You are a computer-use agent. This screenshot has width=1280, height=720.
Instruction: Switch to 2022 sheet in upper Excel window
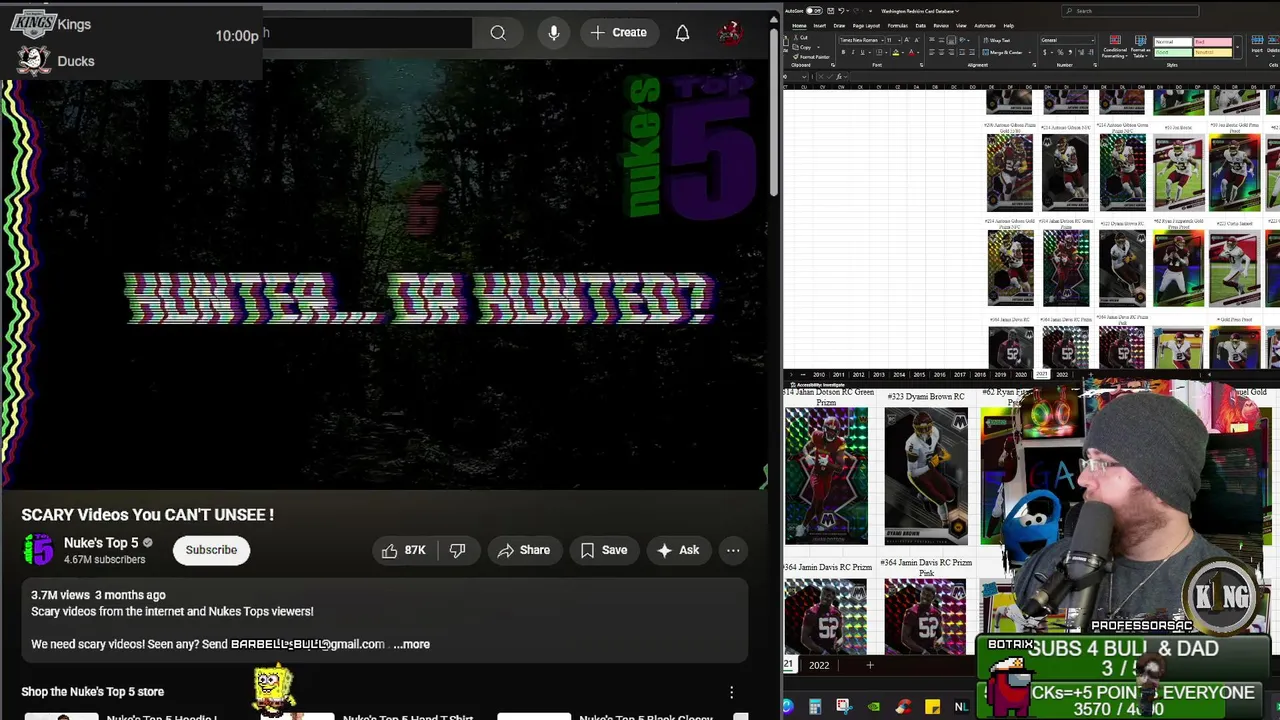pyautogui.click(x=1062, y=375)
